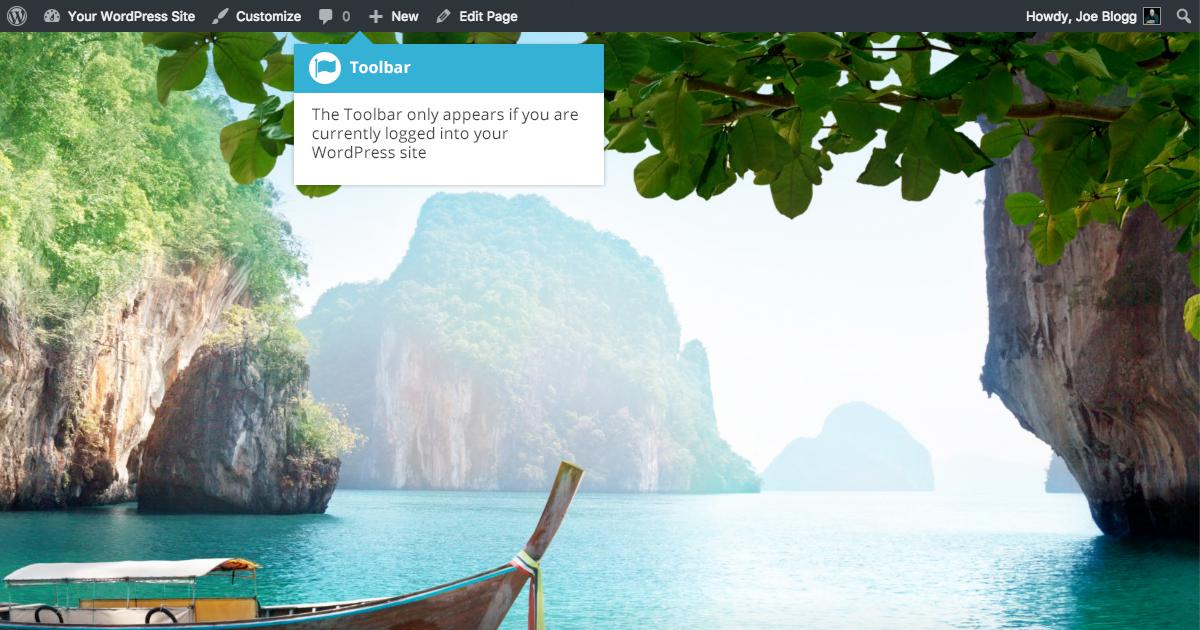
Task: Click the Toolbar tooltip description text
Action: (x=445, y=133)
